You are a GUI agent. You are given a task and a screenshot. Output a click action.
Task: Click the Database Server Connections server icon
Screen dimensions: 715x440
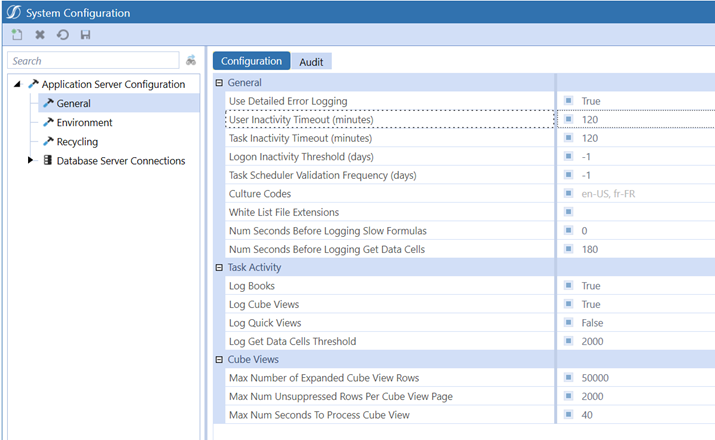[47, 160]
